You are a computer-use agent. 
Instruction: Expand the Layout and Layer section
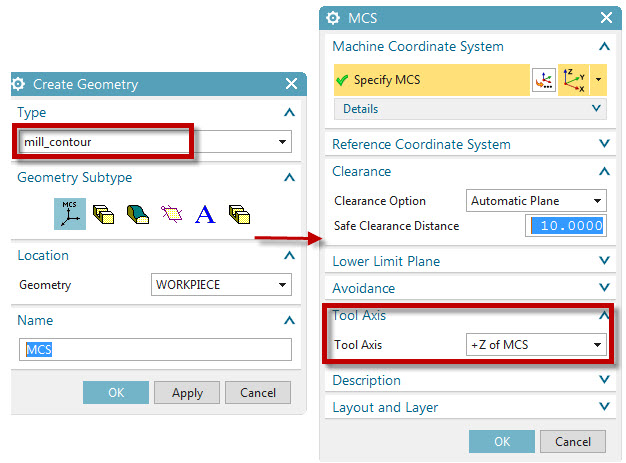604,407
